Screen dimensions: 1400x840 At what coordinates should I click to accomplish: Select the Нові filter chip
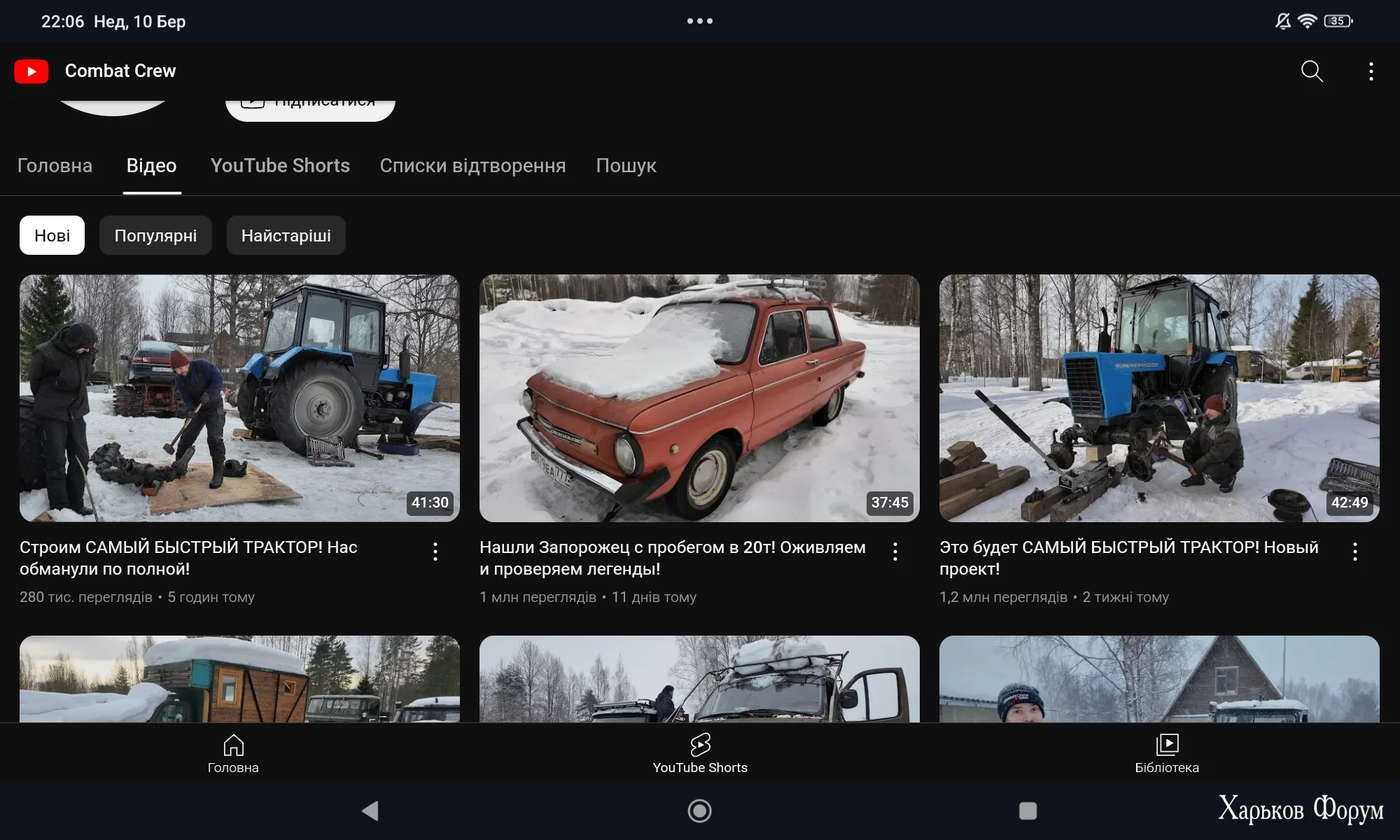tap(52, 235)
